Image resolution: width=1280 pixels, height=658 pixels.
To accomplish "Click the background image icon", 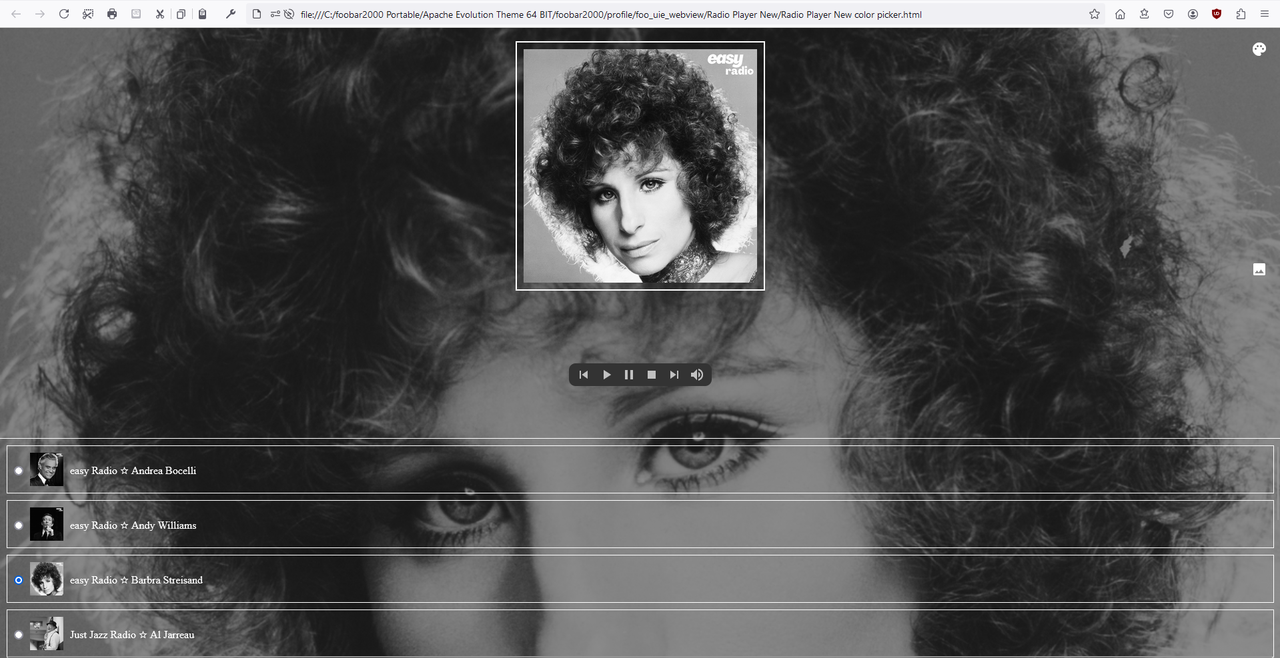I will (x=1259, y=269).
